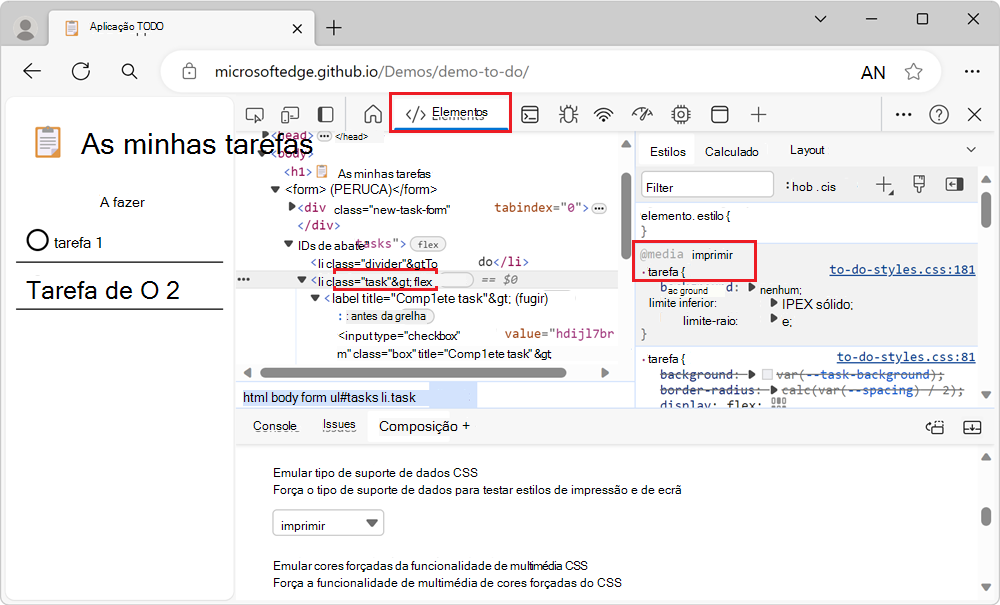The image size is (1000, 605).
Task: Click the task-background color swatch
Action: 767,375
